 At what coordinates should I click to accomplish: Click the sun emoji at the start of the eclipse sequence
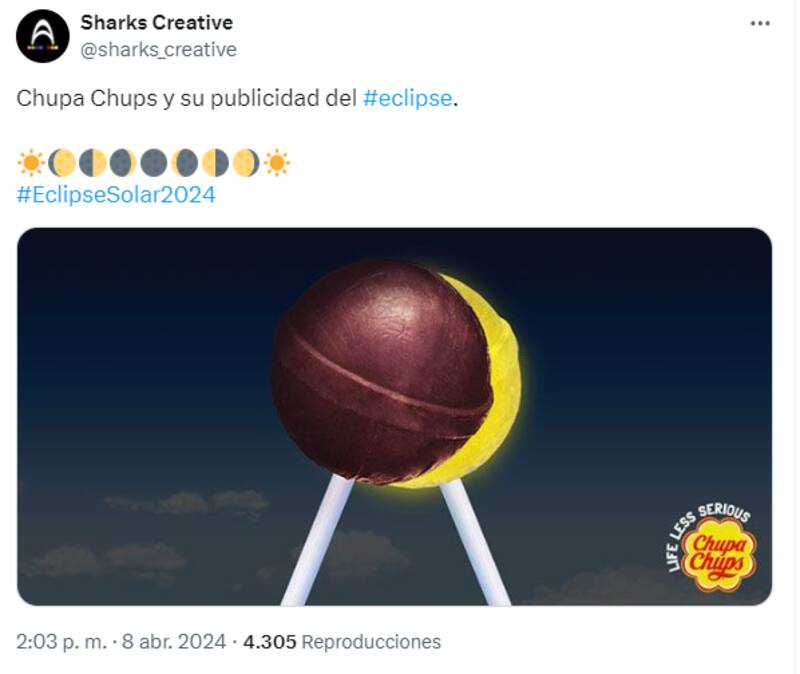tap(30, 160)
